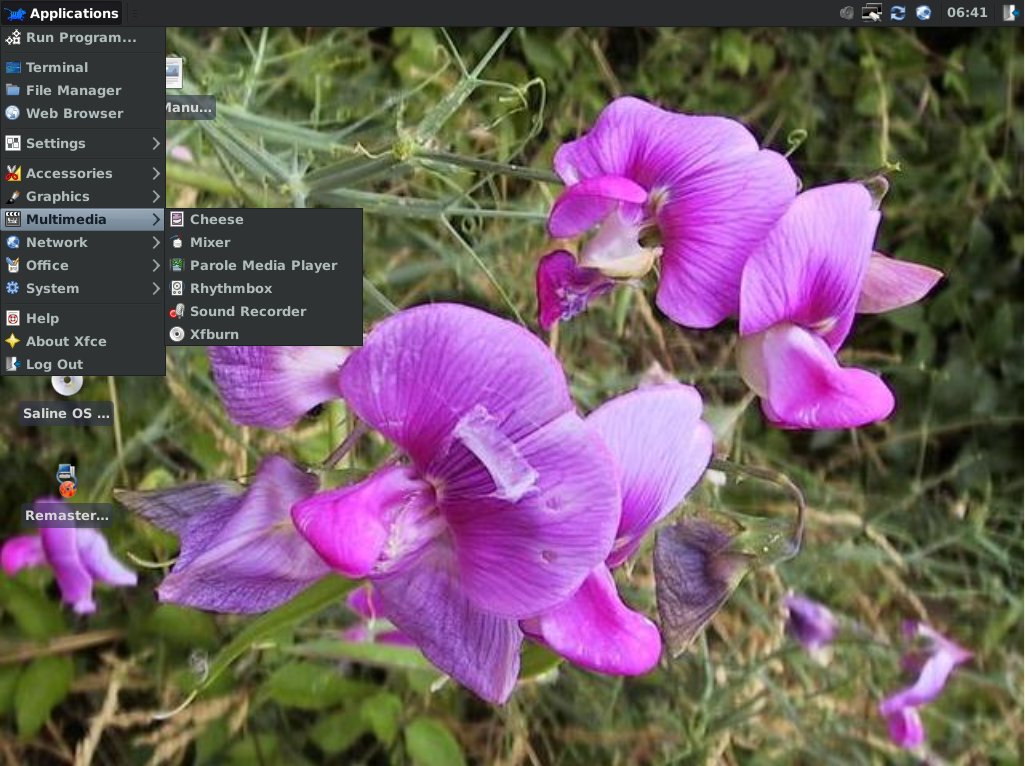Click the System gear icon
Image resolution: width=1025 pixels, height=766 pixels.
[x=12, y=288]
